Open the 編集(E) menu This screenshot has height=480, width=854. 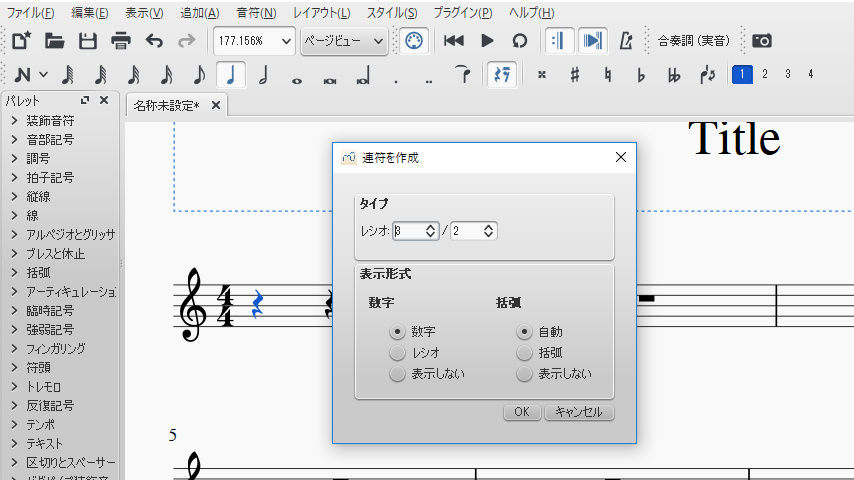click(89, 13)
